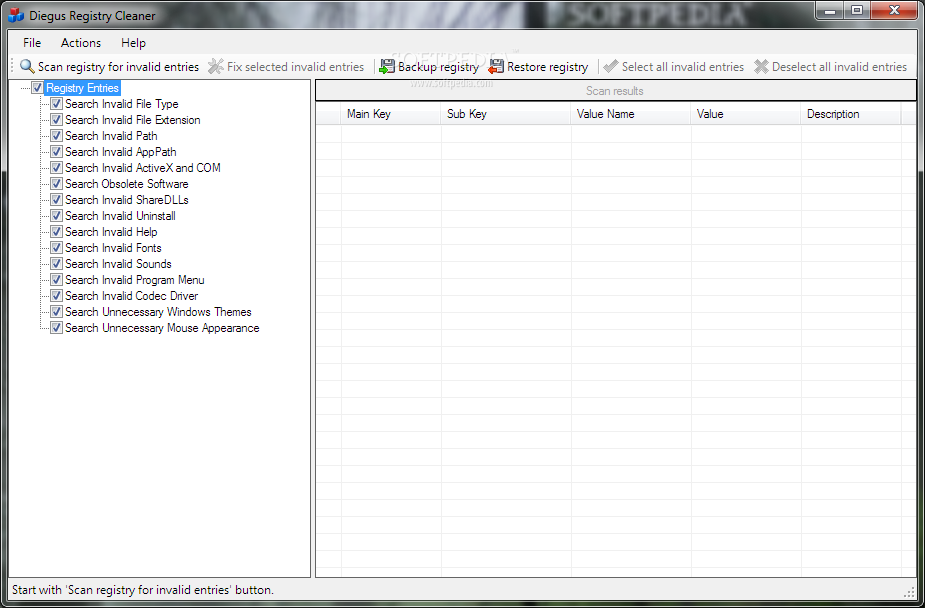Close the Diegus Registry Cleaner window

tap(894, 10)
